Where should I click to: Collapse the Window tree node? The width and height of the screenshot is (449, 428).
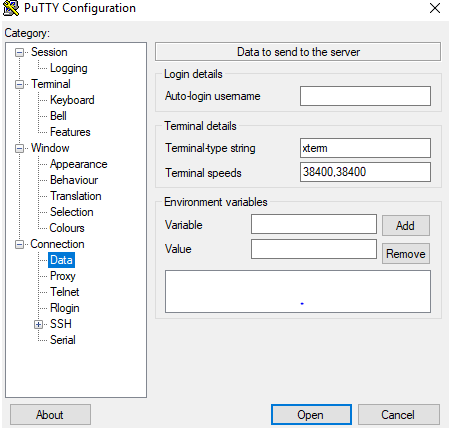coord(20,149)
